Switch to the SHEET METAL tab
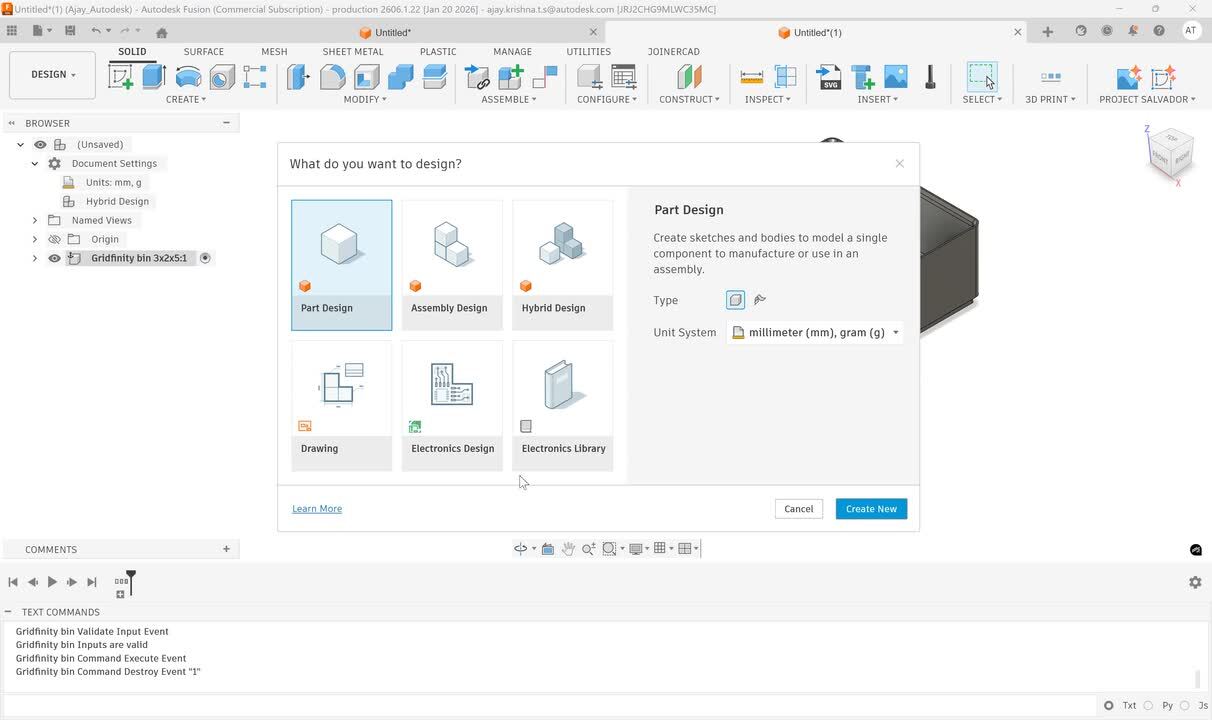The width and height of the screenshot is (1212, 720). pyautogui.click(x=352, y=51)
